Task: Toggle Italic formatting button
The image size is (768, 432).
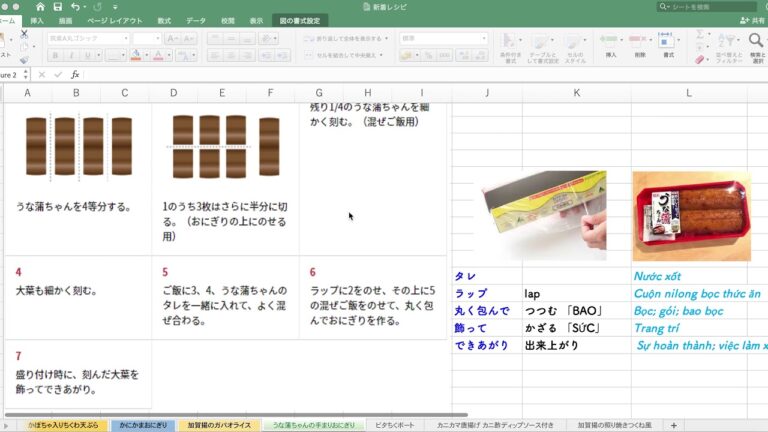Action: (x=72, y=55)
